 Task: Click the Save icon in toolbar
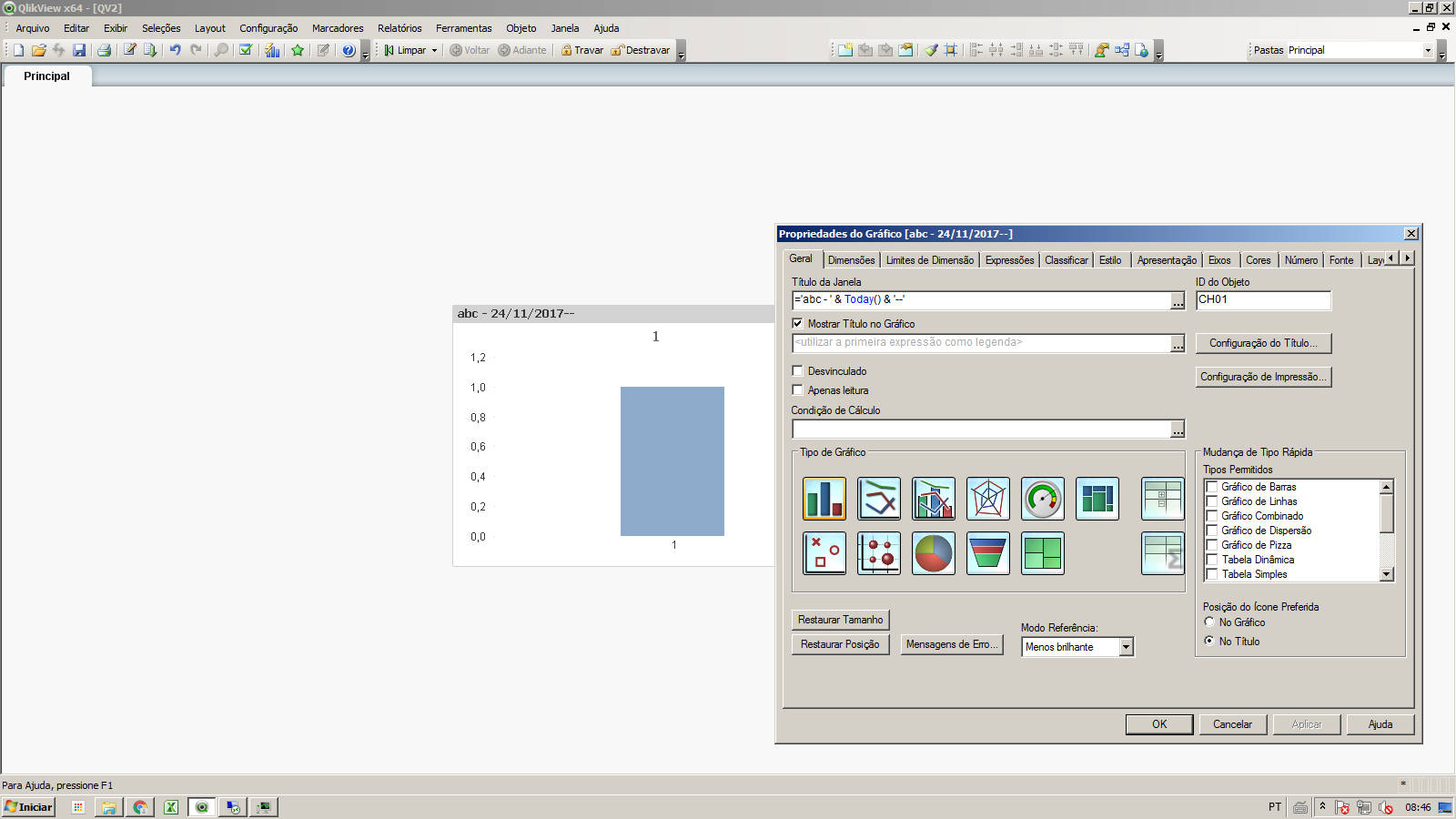pyautogui.click(x=79, y=50)
